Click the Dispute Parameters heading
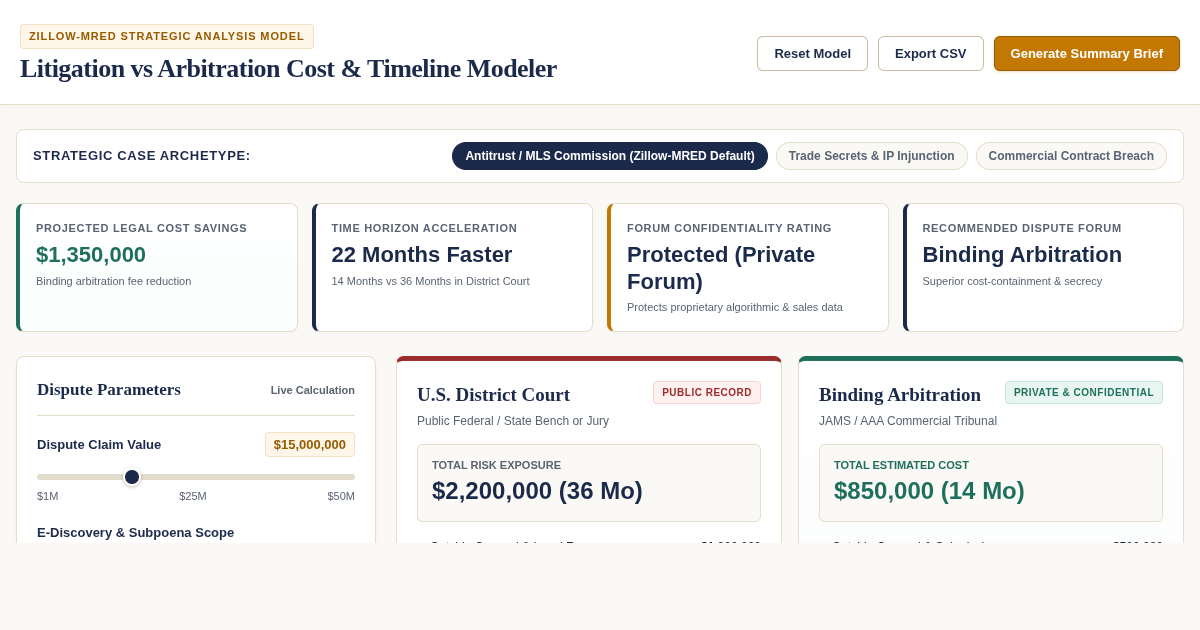Screen dimensions: 1200x630 coord(109,390)
